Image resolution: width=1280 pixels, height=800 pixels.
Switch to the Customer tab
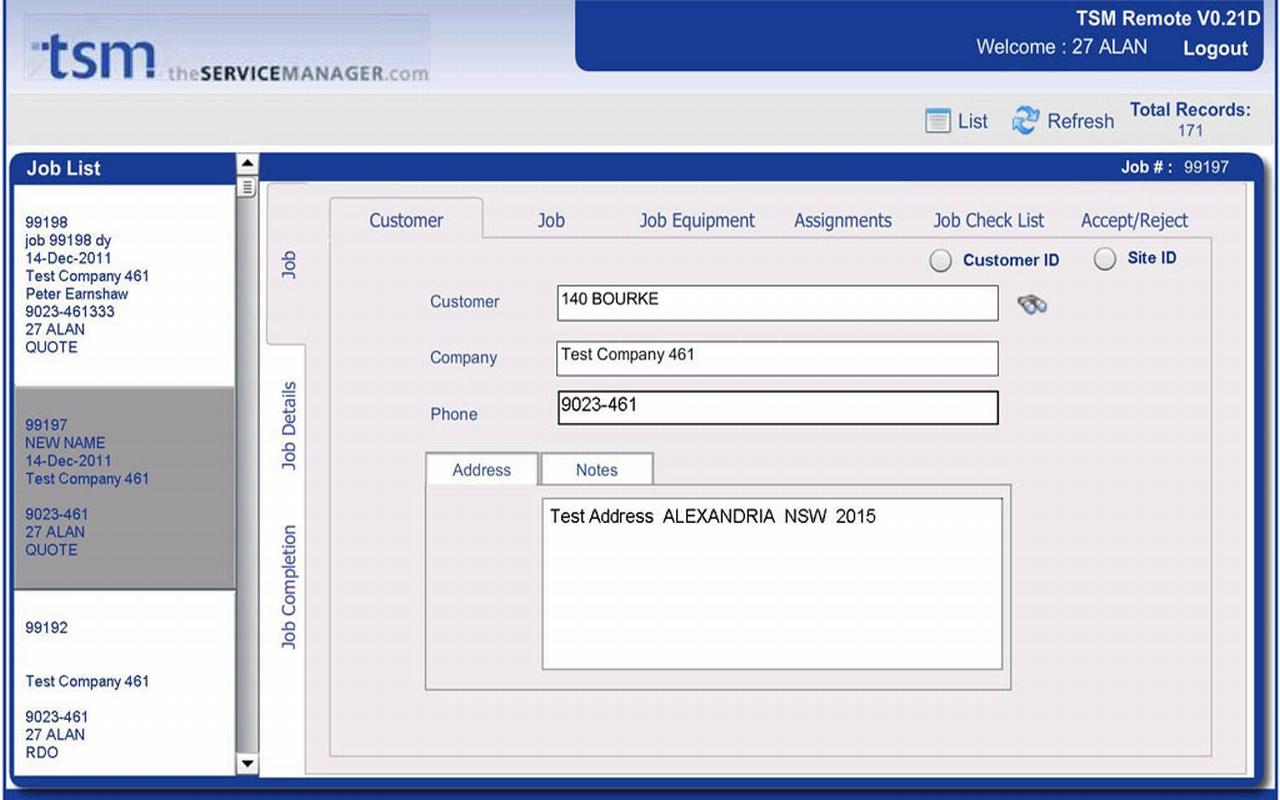click(x=406, y=220)
